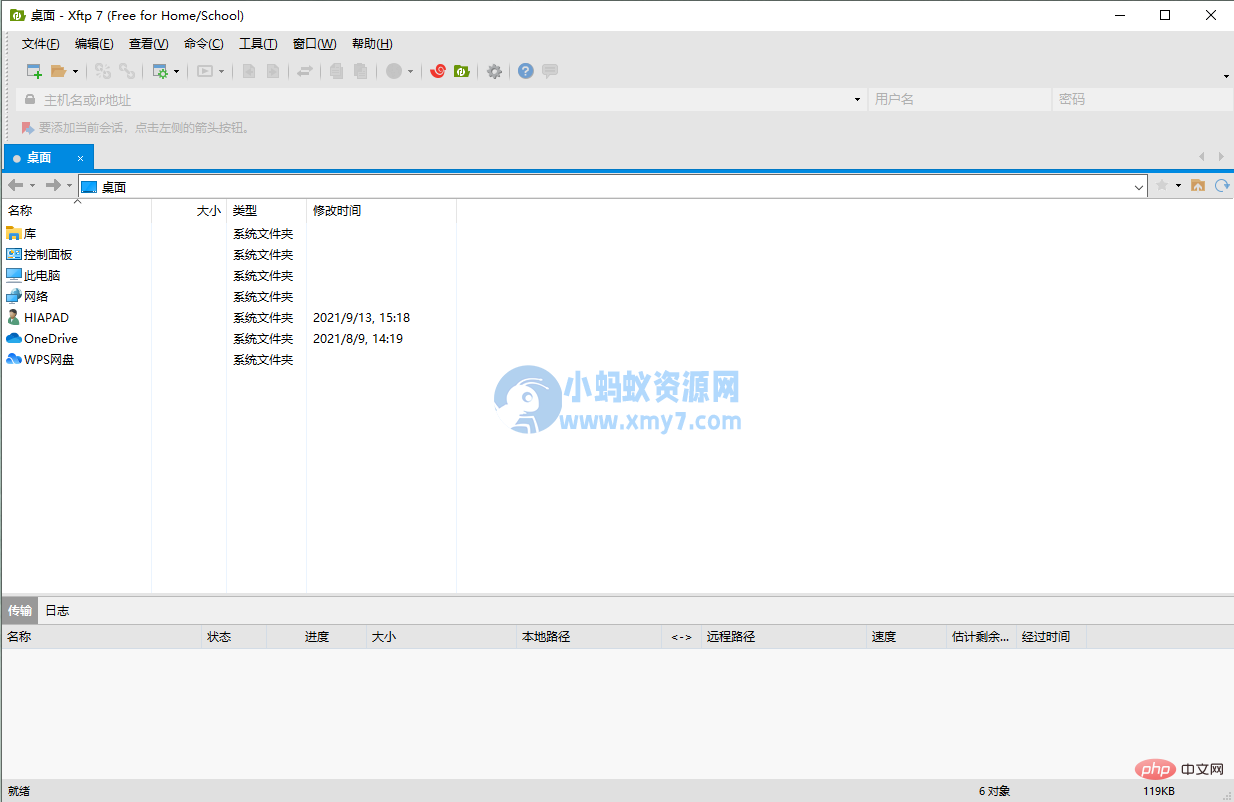This screenshot has height=802, width=1234.
Task: Click the disconnect session icon
Action: 103,71
